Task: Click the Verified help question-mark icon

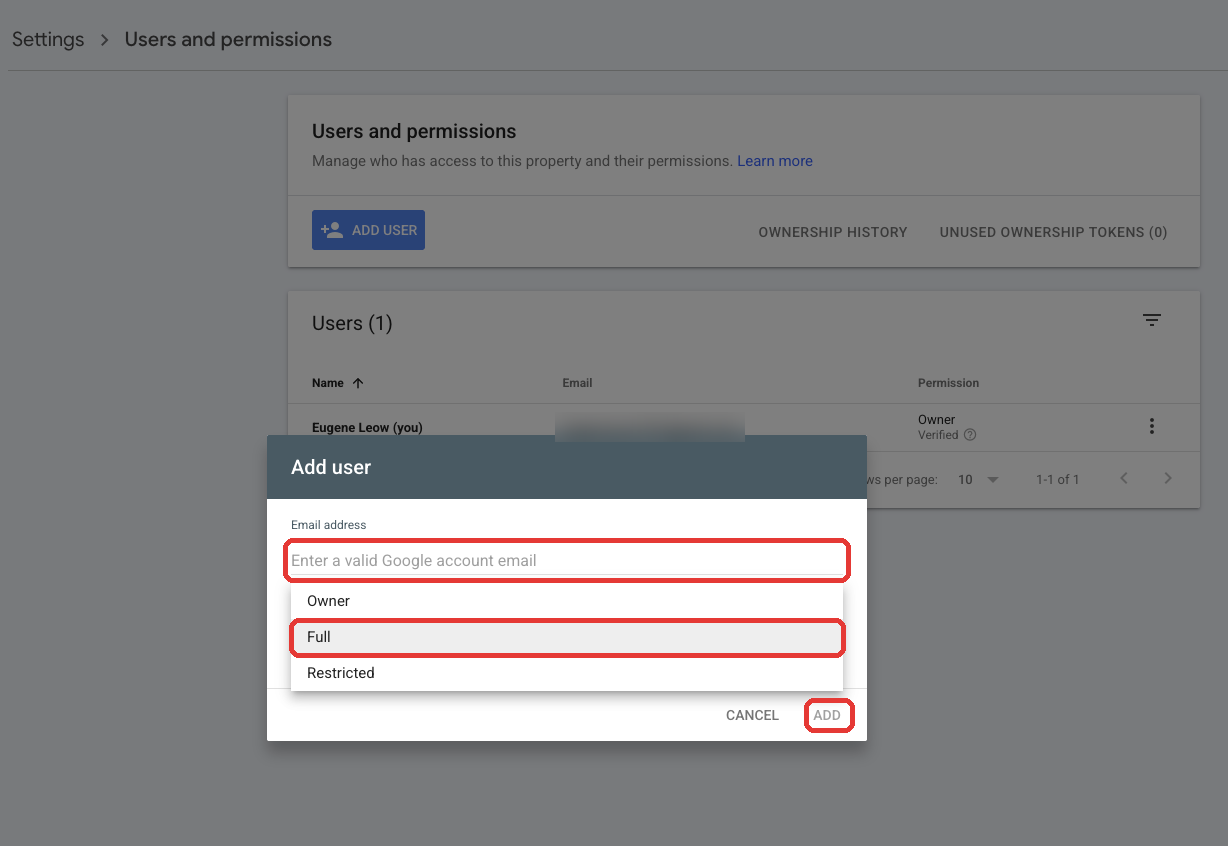Action: click(970, 435)
